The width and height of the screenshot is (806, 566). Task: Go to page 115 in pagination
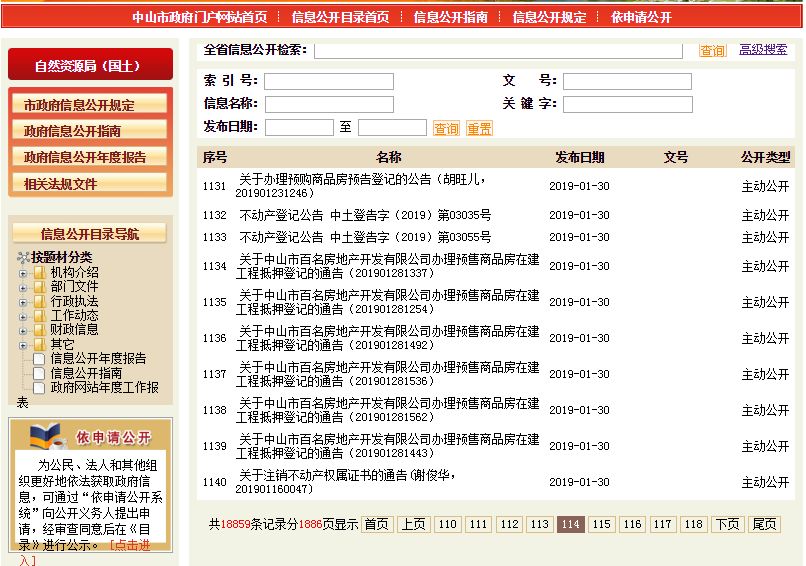(x=601, y=524)
